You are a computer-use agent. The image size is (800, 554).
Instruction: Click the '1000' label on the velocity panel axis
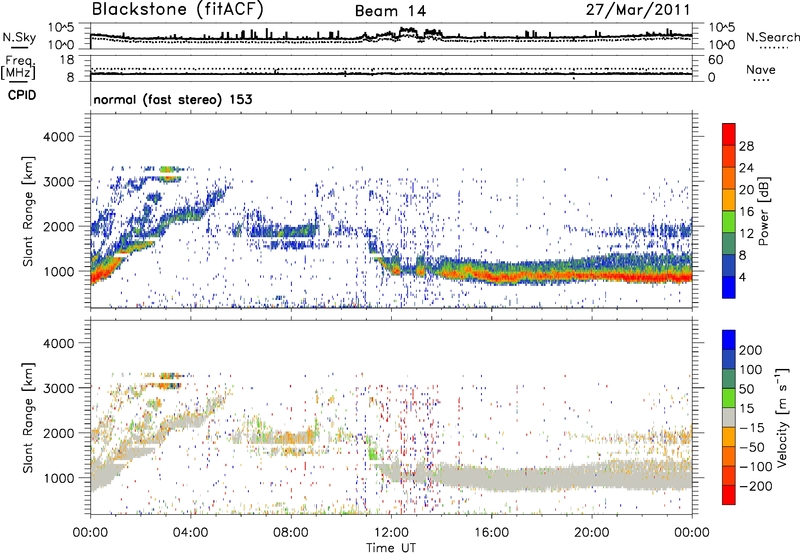coord(58,478)
